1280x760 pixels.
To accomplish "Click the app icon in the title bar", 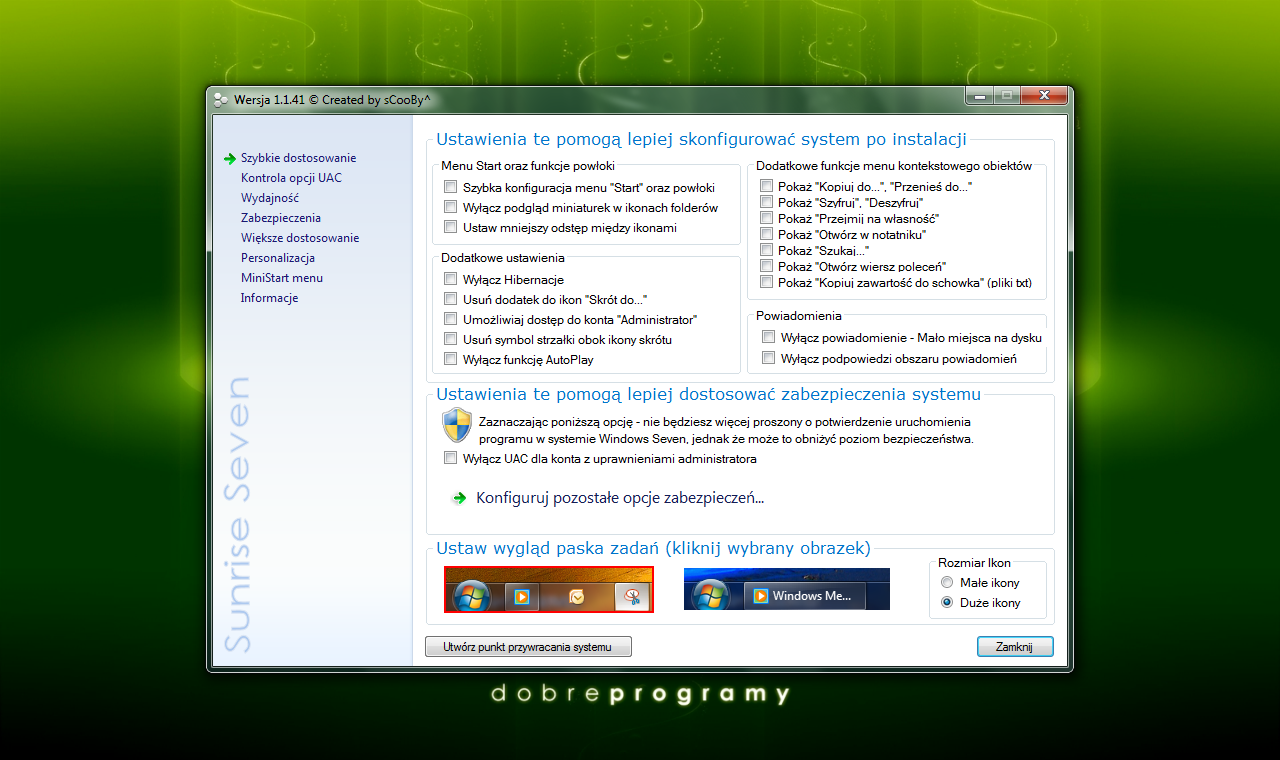I will click(x=221, y=99).
